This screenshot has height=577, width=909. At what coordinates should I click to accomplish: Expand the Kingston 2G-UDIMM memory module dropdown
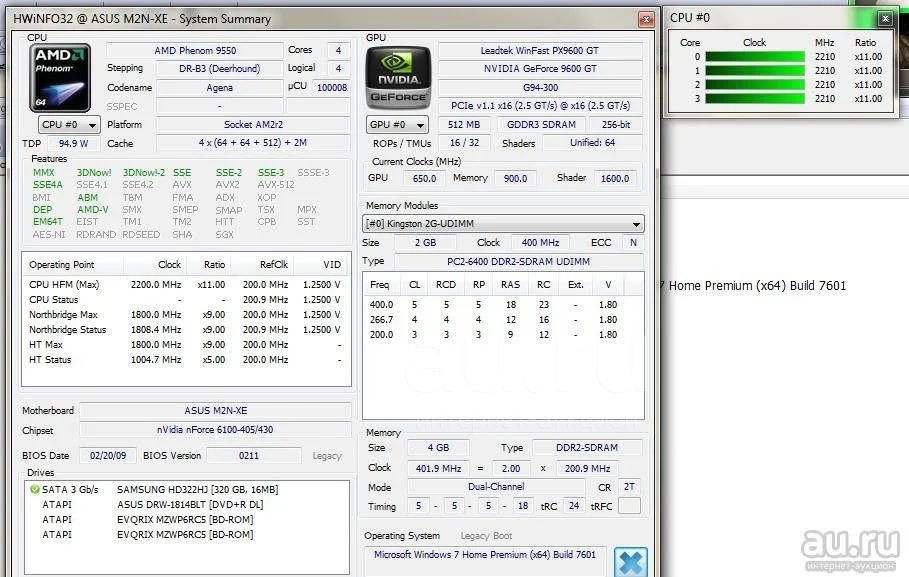click(x=503, y=224)
